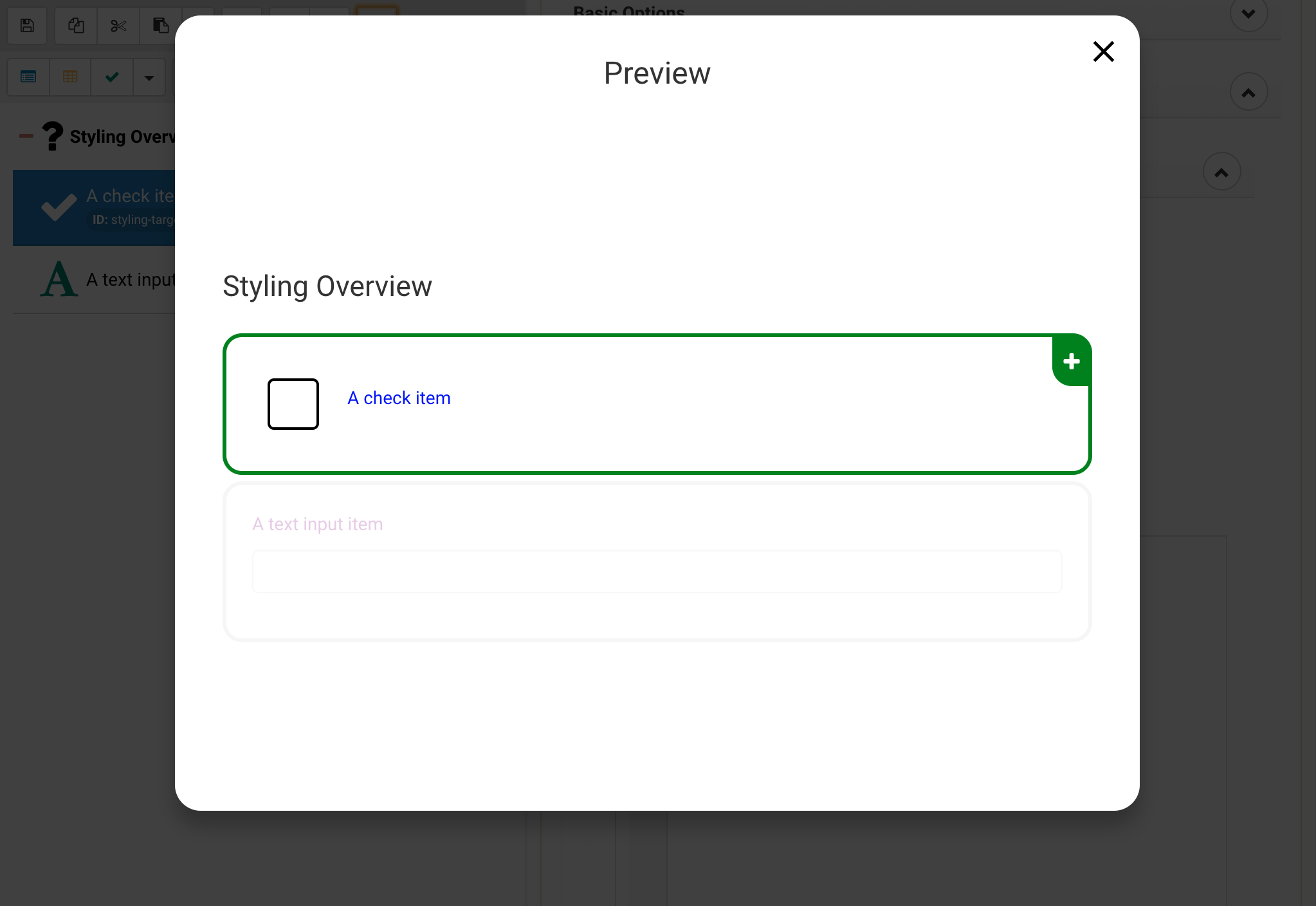Expand the Basic Options chevron
The image size is (1316, 906).
coord(1248,14)
